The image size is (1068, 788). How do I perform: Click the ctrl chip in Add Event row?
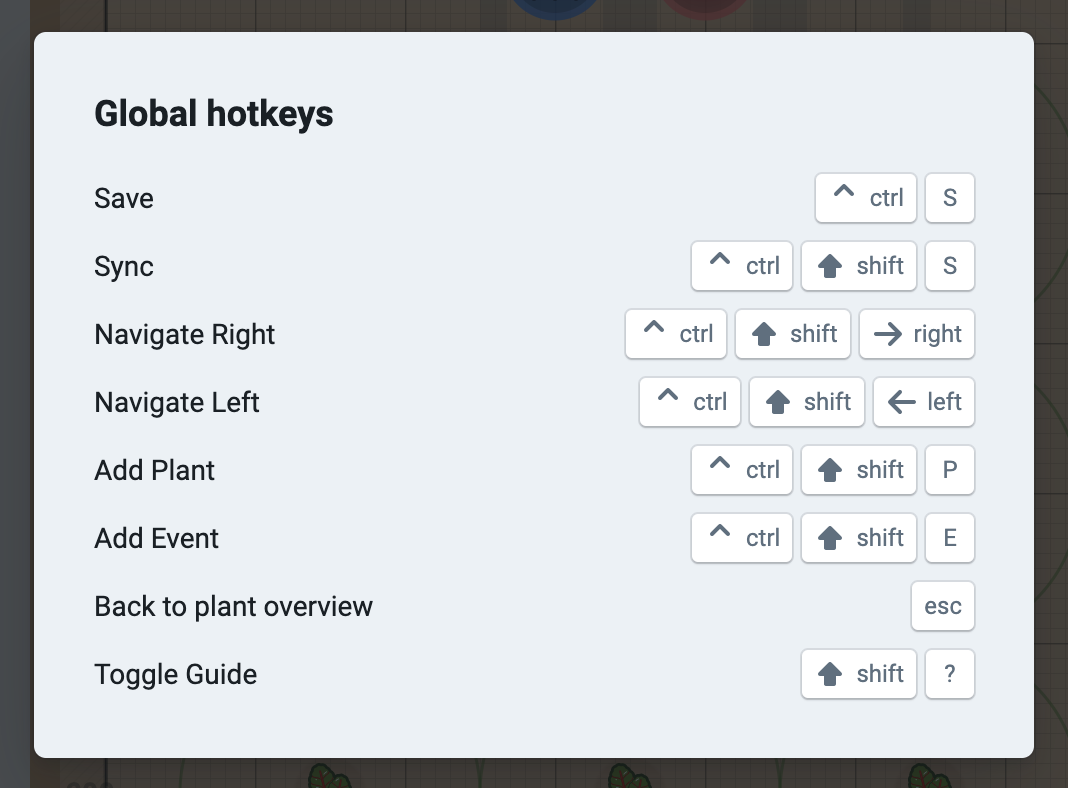pos(741,538)
